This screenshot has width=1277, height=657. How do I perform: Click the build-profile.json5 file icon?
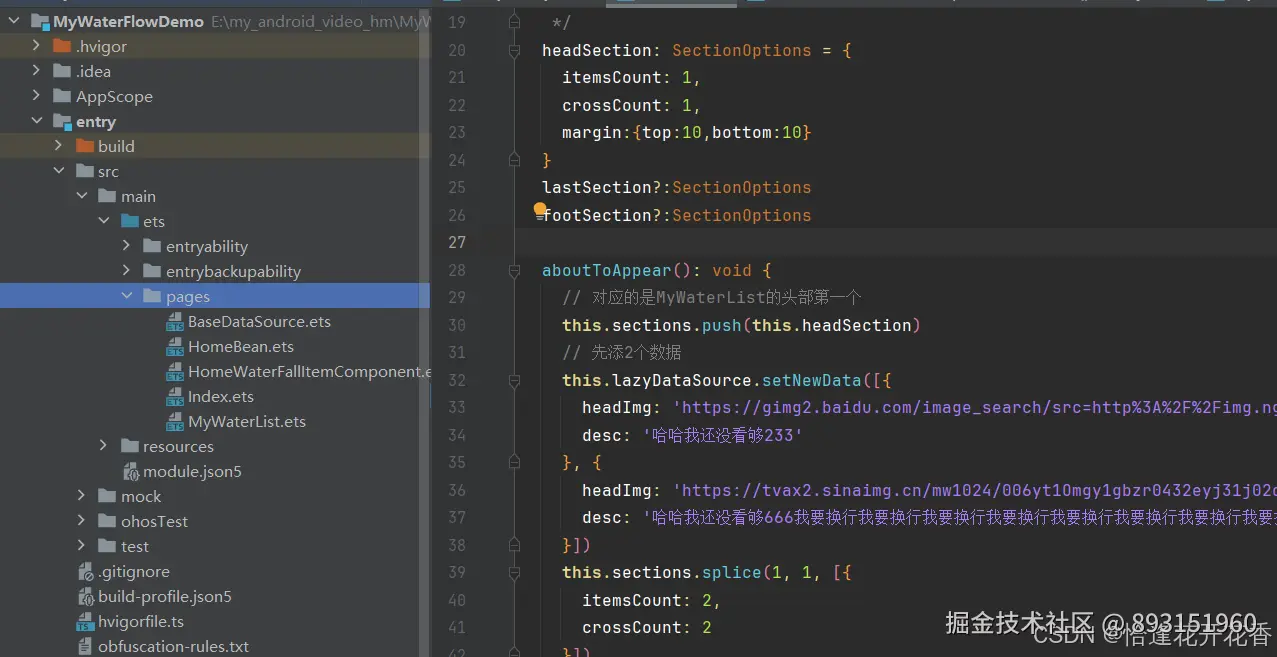point(86,597)
